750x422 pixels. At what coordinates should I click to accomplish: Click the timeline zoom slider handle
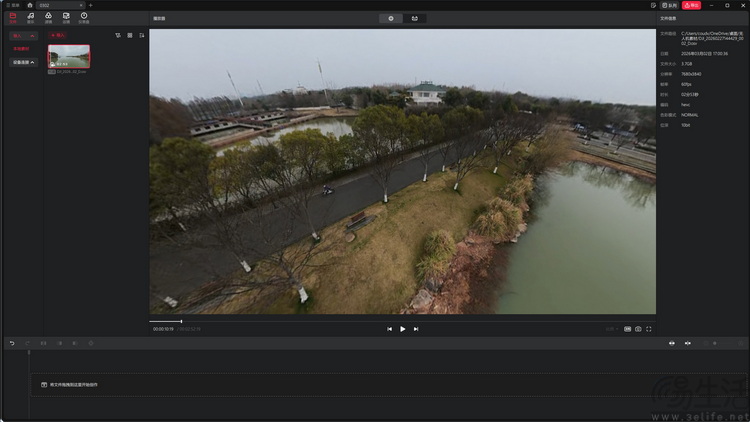(x=715, y=343)
